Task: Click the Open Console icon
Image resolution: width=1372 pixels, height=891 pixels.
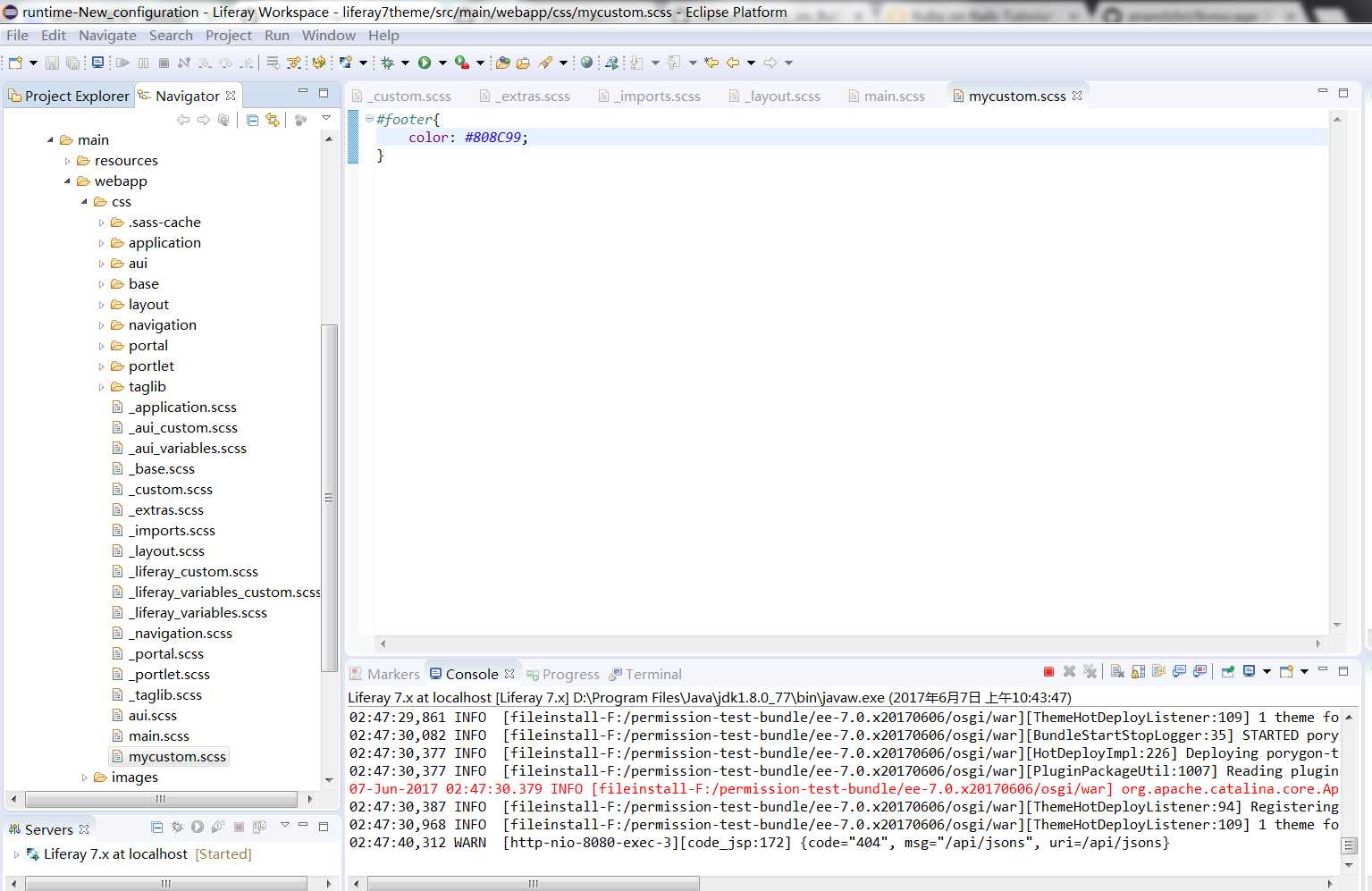Action: coord(1286,672)
